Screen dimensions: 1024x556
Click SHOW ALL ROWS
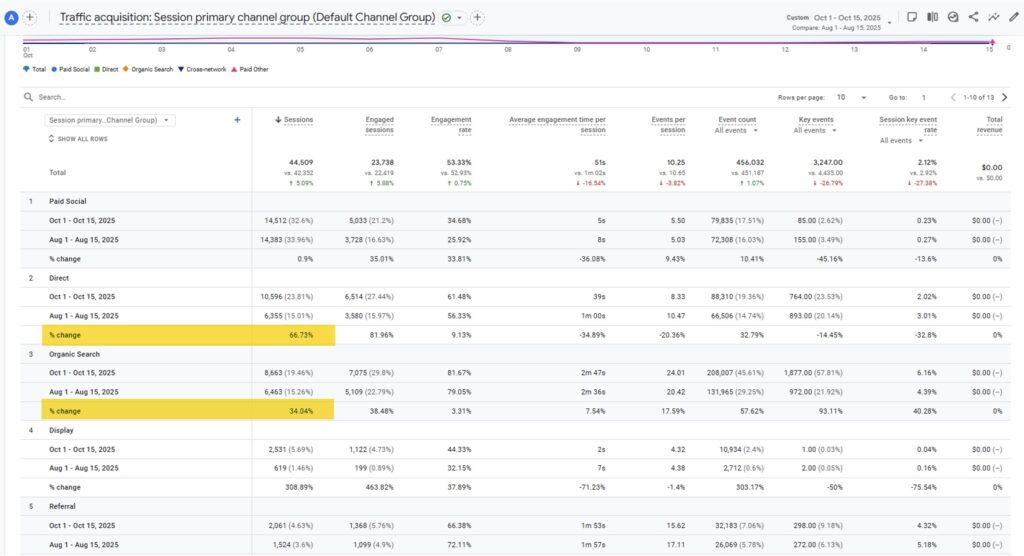[80, 139]
